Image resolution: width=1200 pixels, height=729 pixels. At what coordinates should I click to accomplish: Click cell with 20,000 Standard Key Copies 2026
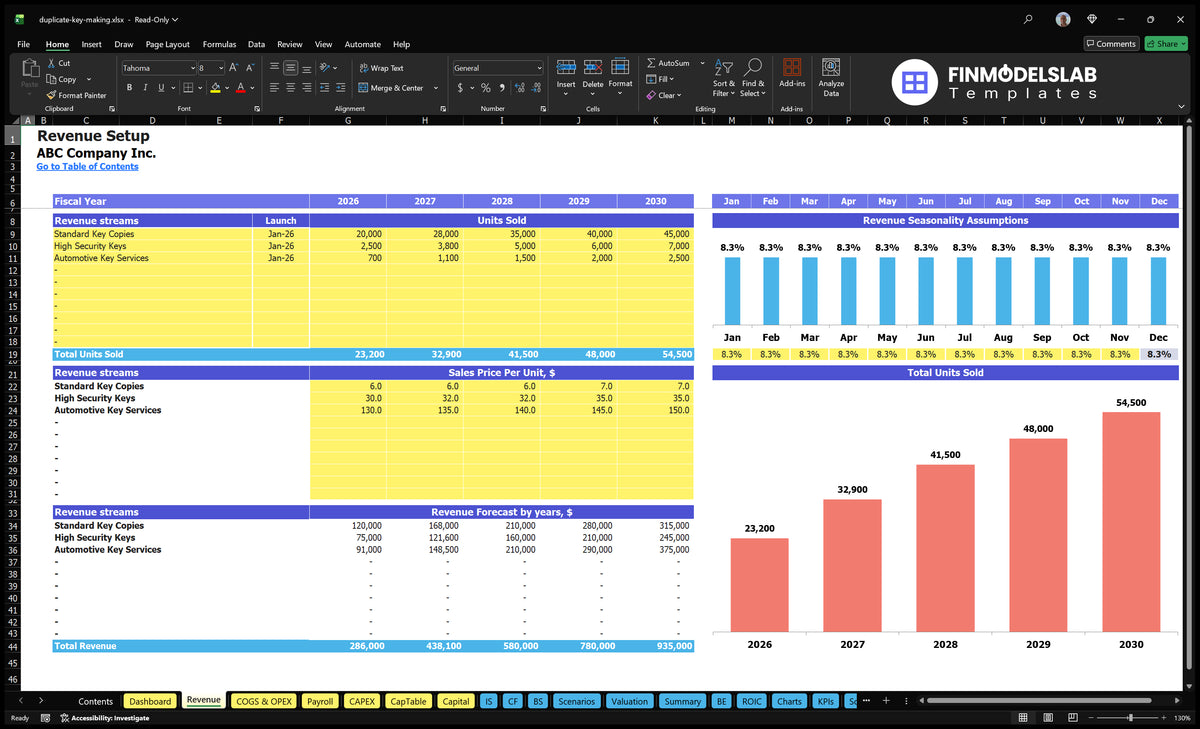[x=348, y=234]
